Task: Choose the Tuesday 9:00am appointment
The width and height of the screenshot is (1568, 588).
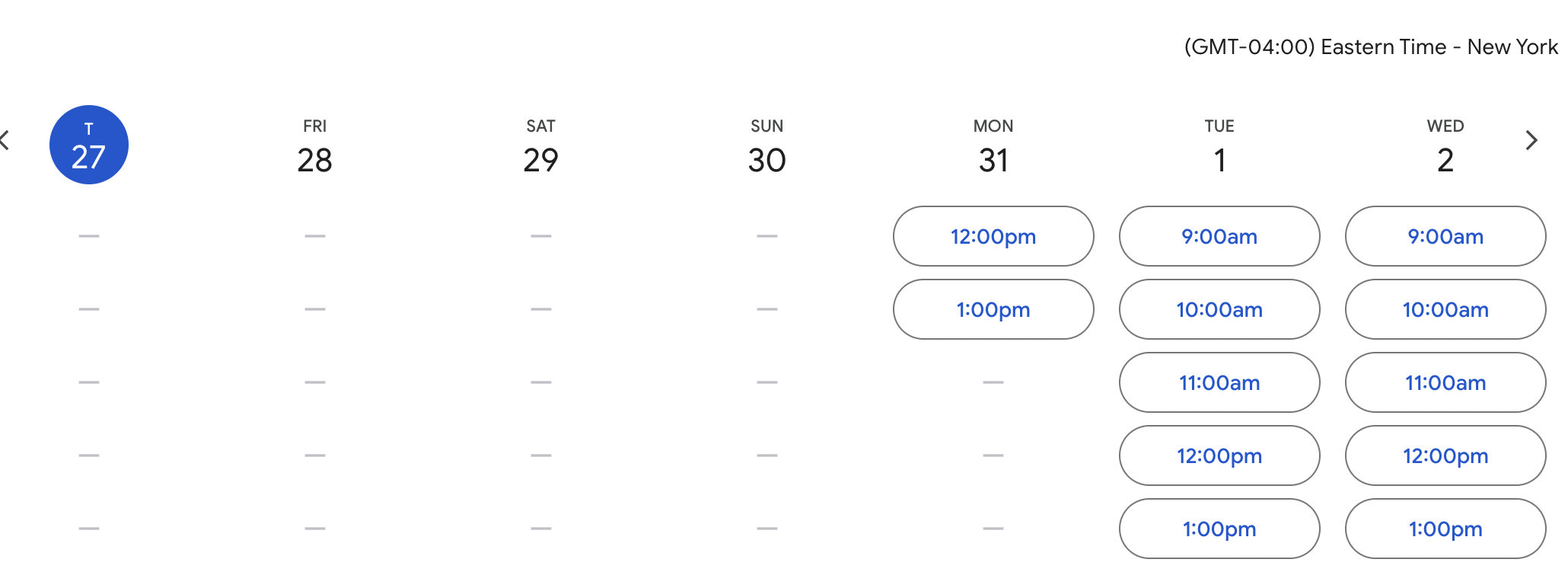Action: tap(1219, 236)
